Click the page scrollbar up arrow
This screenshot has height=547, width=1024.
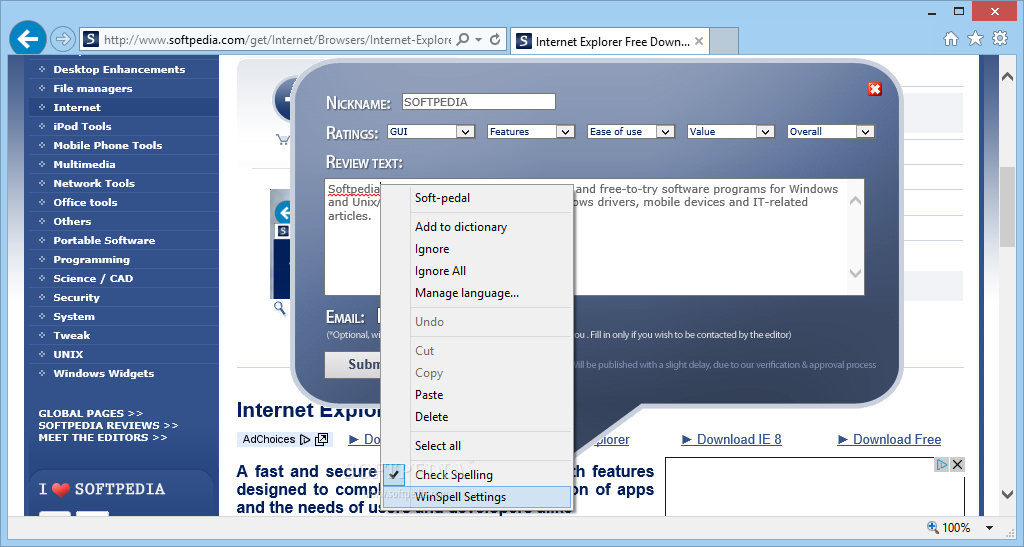(x=1007, y=76)
